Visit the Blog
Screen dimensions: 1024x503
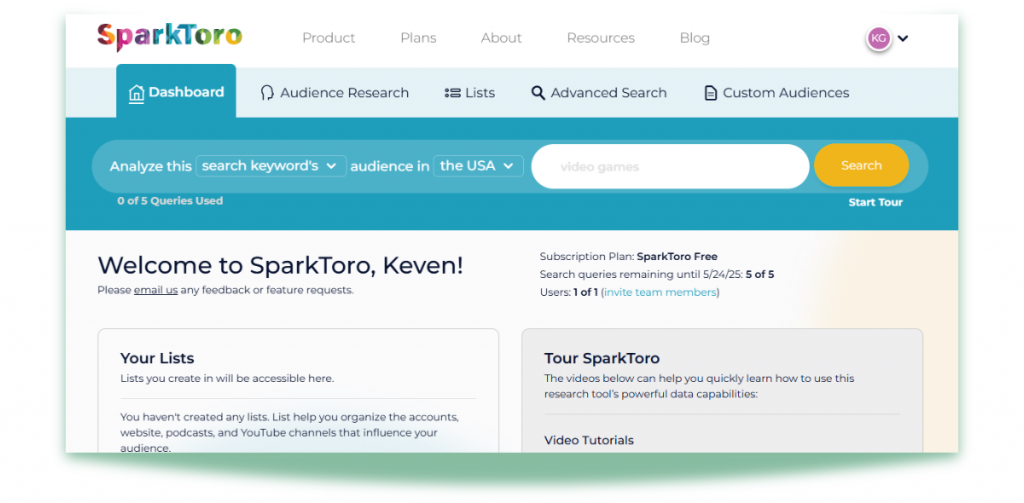point(694,38)
